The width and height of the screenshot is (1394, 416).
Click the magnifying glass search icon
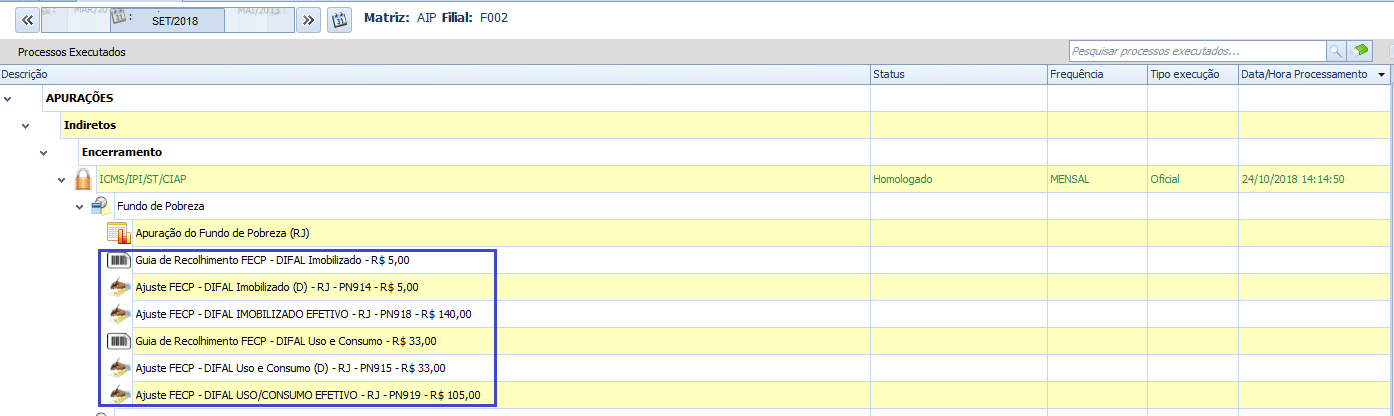(x=1335, y=51)
